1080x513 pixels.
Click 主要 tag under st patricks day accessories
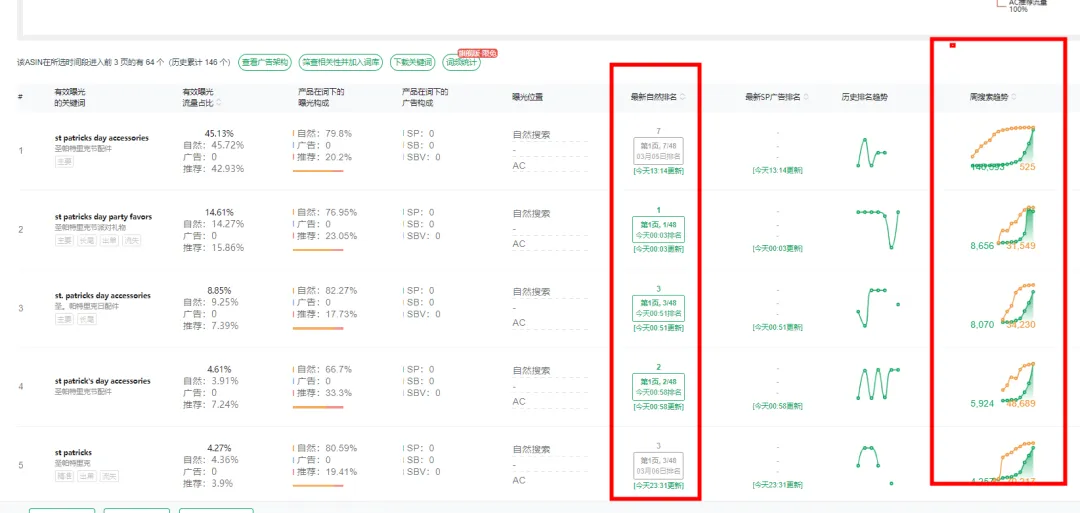(64, 161)
